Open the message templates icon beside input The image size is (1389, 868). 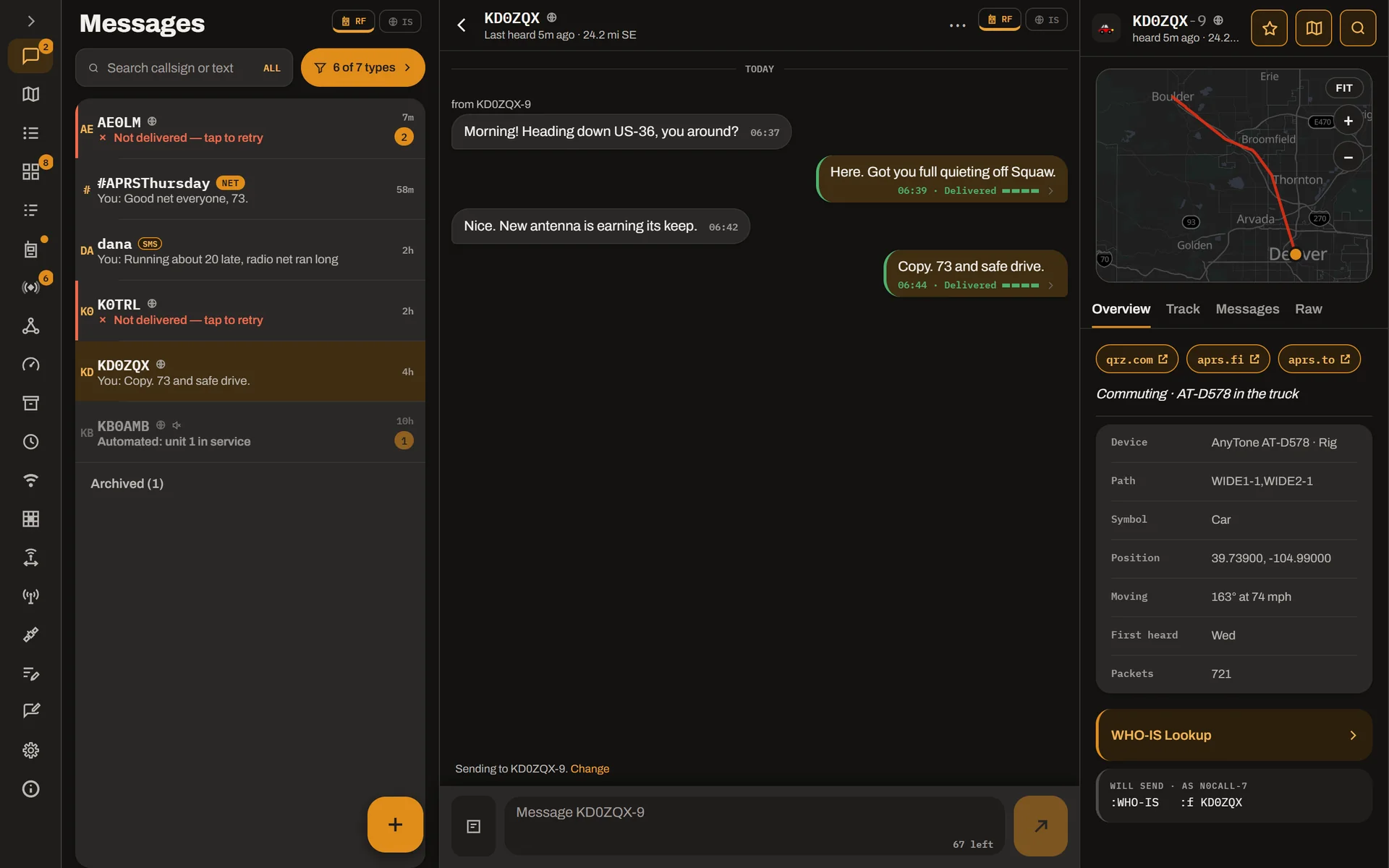[474, 826]
